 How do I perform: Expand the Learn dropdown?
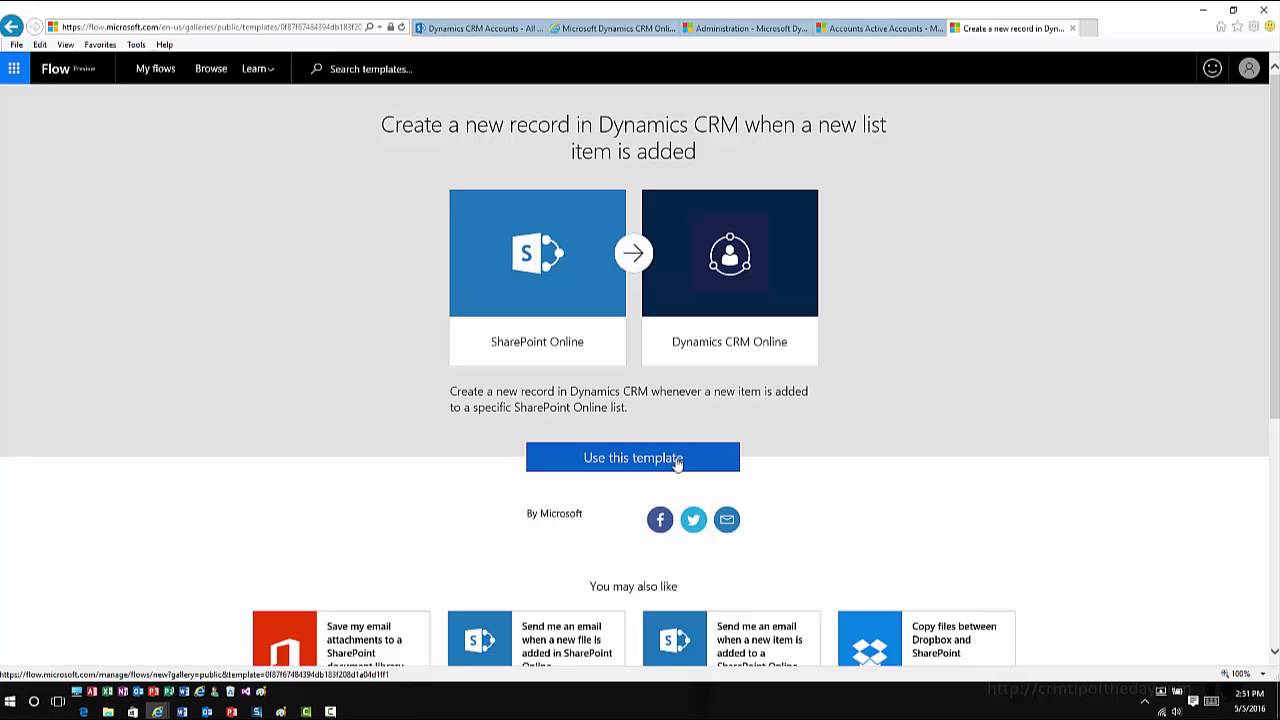(x=258, y=69)
